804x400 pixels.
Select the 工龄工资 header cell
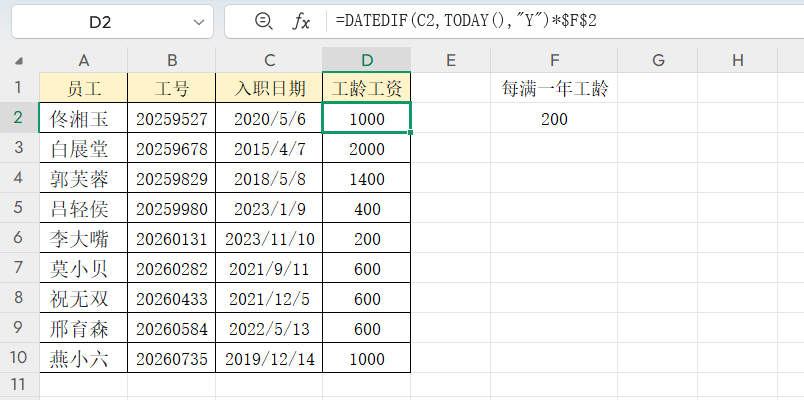click(366, 88)
